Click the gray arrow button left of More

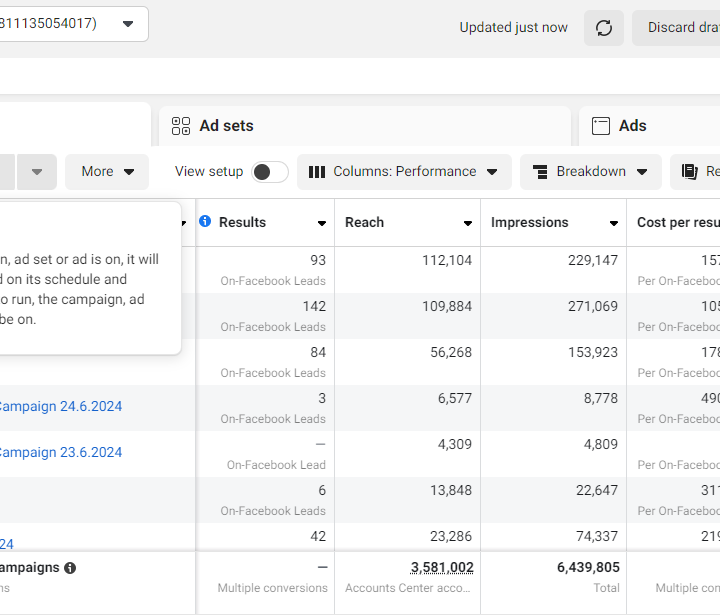pos(37,172)
